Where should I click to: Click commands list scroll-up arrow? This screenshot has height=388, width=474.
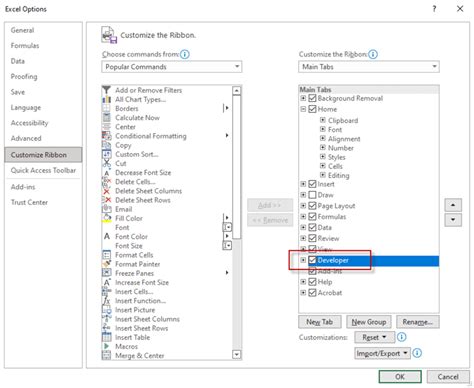click(x=236, y=91)
